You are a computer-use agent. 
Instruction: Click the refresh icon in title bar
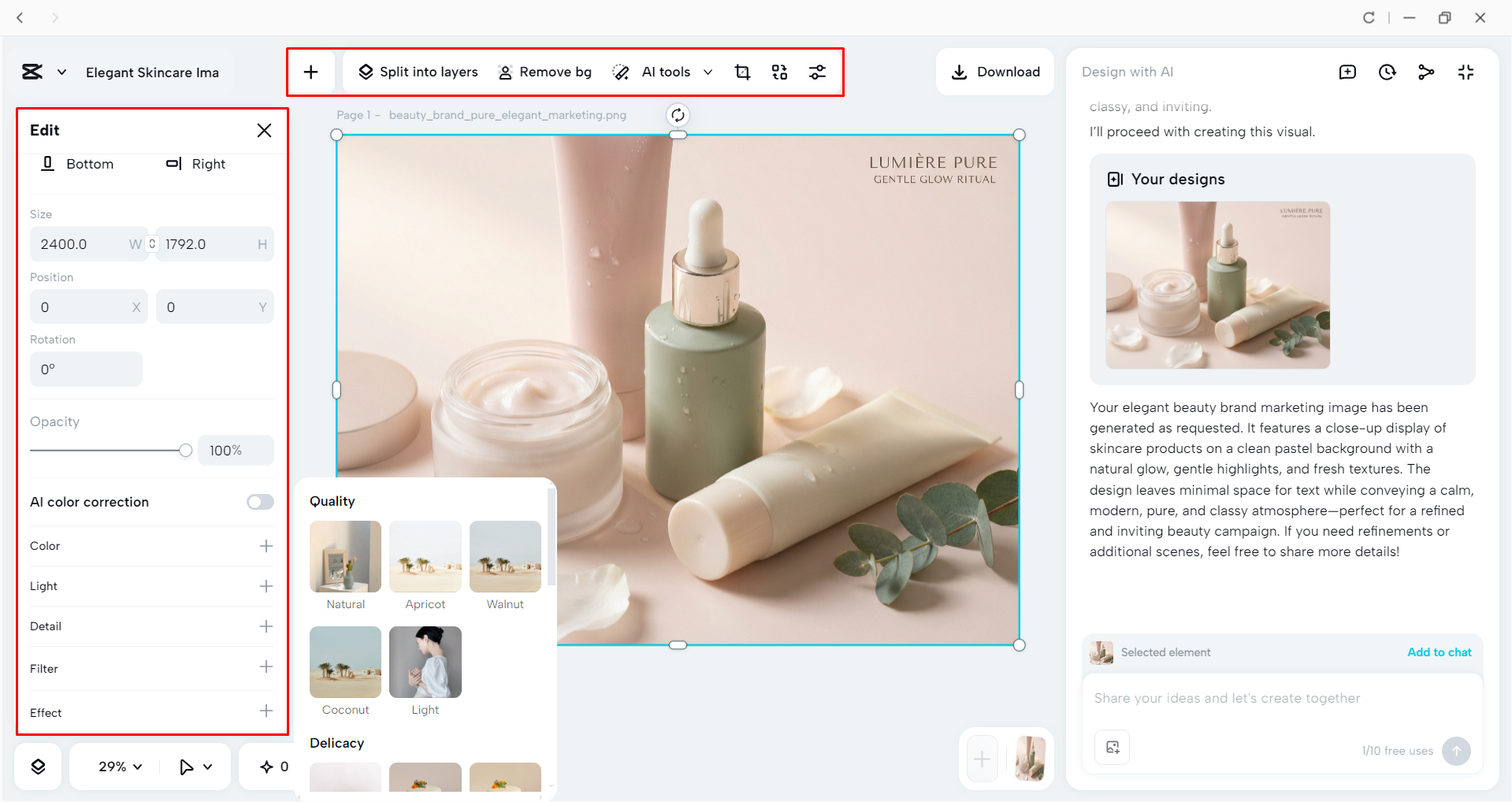[1369, 17]
